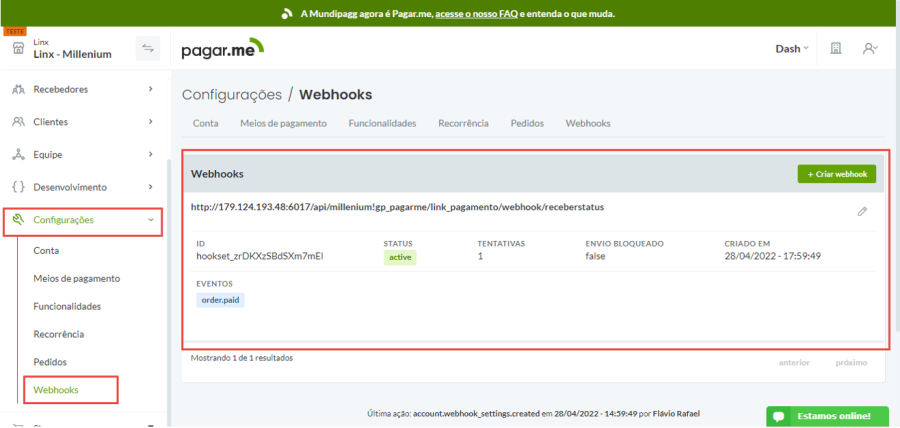Select Pedidos in sidebar submenu
Screen dimensions: 900x428
point(50,362)
